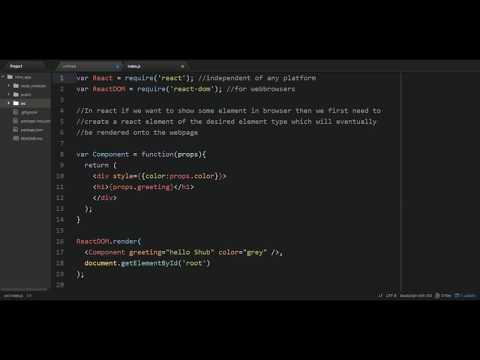The image size is (480, 360).
Task: Close the first editor tab
Action: tap(117, 66)
